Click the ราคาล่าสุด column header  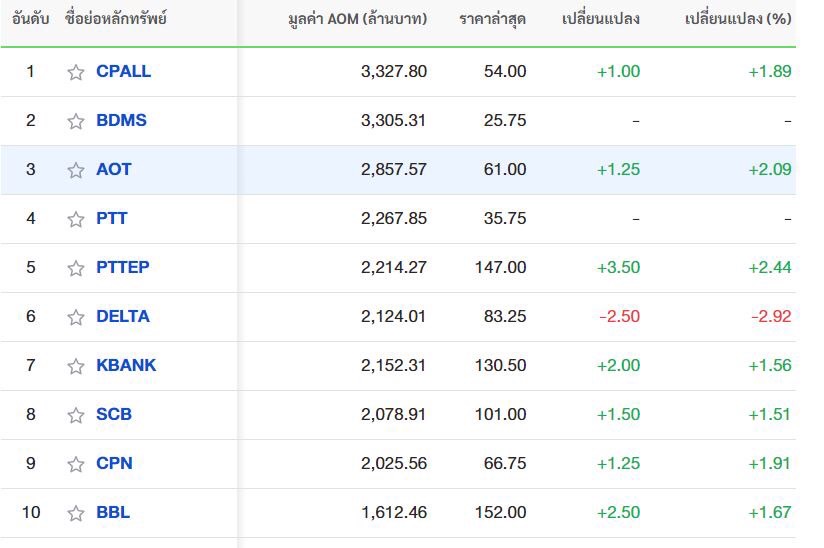point(492,19)
